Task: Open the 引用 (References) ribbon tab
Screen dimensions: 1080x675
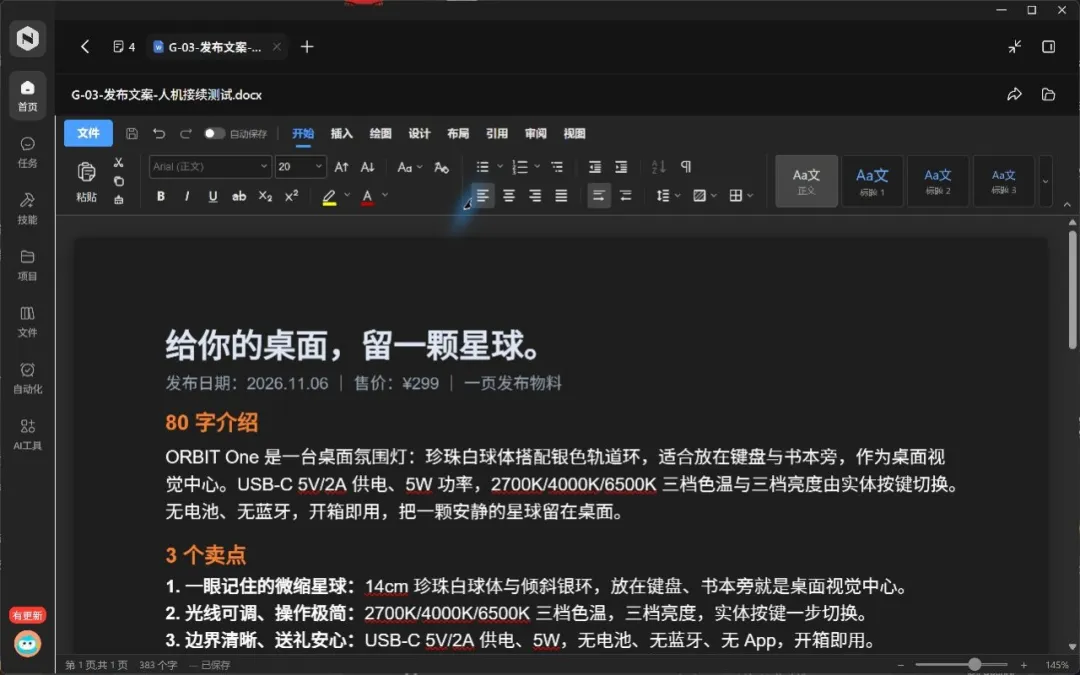Action: point(497,134)
